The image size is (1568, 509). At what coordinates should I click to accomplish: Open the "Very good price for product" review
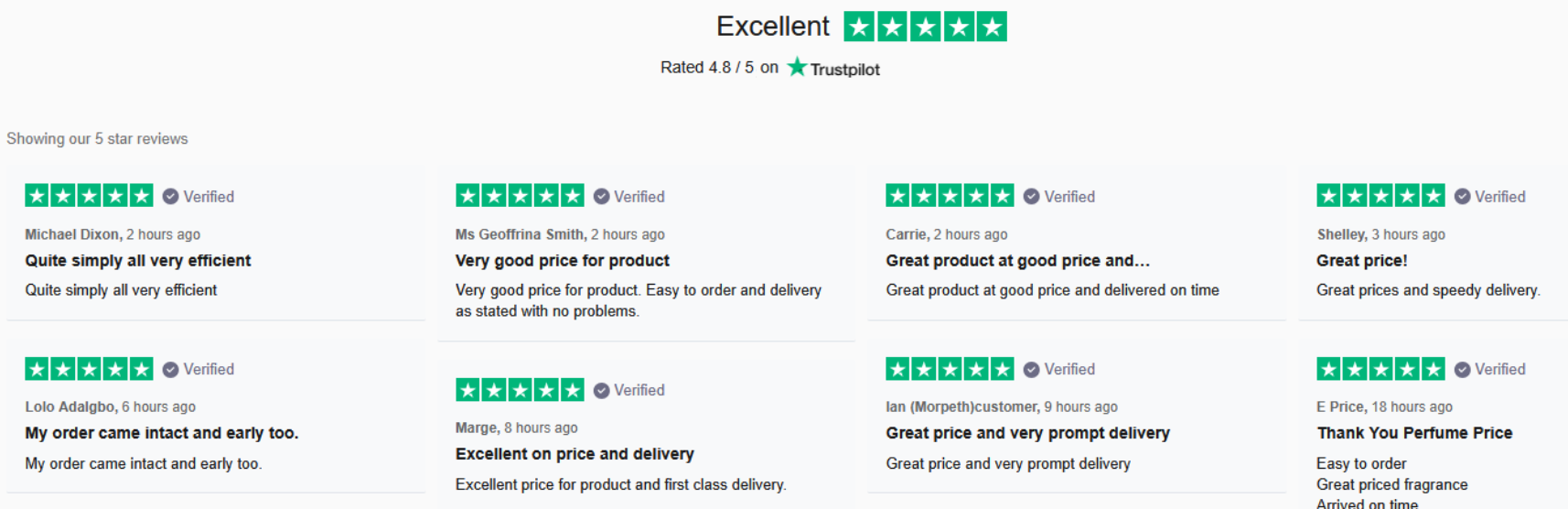coord(563,261)
